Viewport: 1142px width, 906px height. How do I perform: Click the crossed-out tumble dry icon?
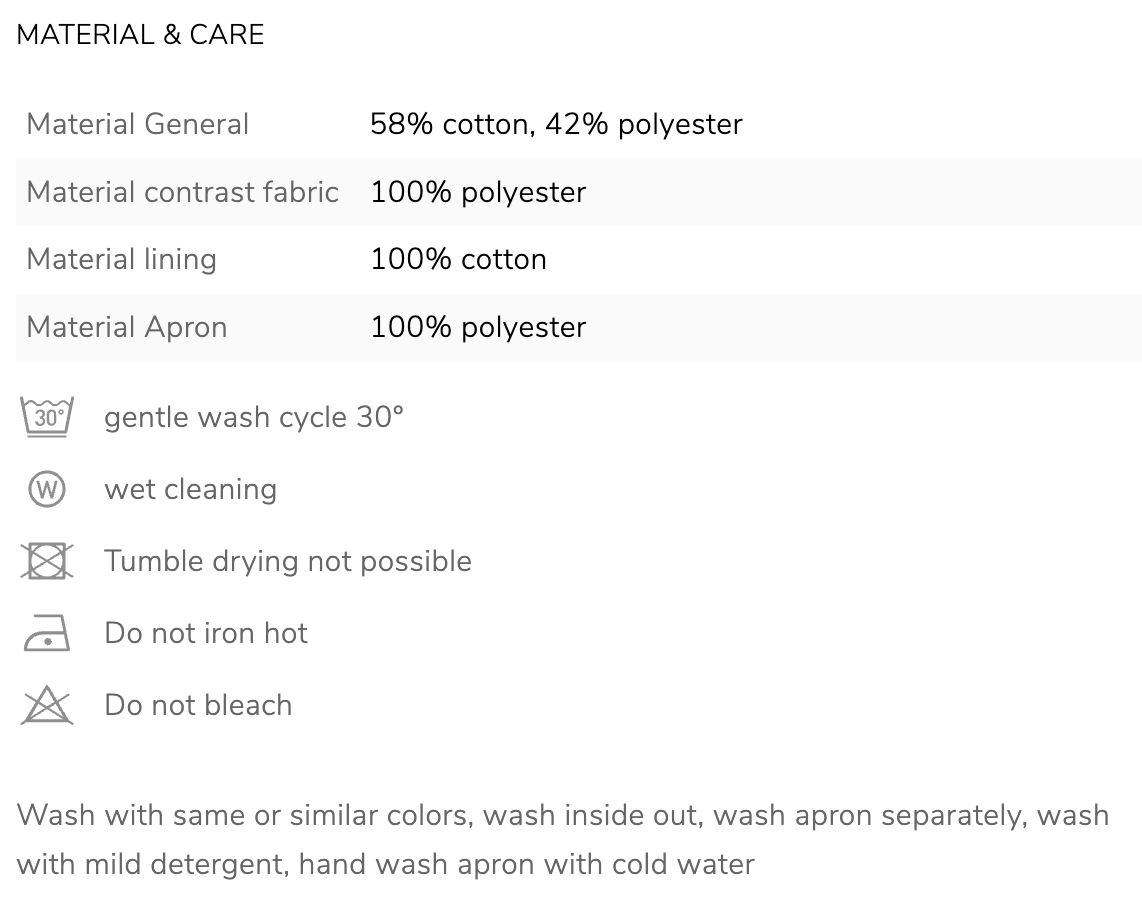click(x=47, y=561)
